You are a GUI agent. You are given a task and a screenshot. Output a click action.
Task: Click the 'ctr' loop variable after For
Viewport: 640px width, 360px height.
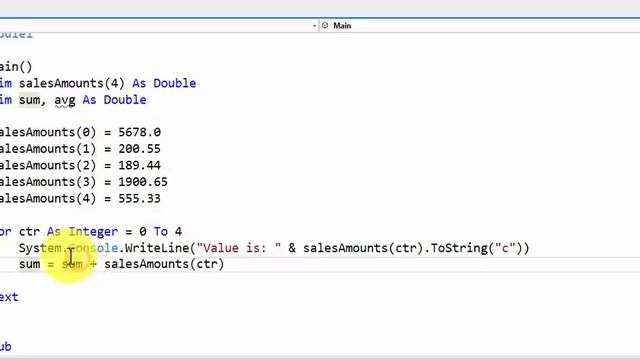click(x=29, y=232)
